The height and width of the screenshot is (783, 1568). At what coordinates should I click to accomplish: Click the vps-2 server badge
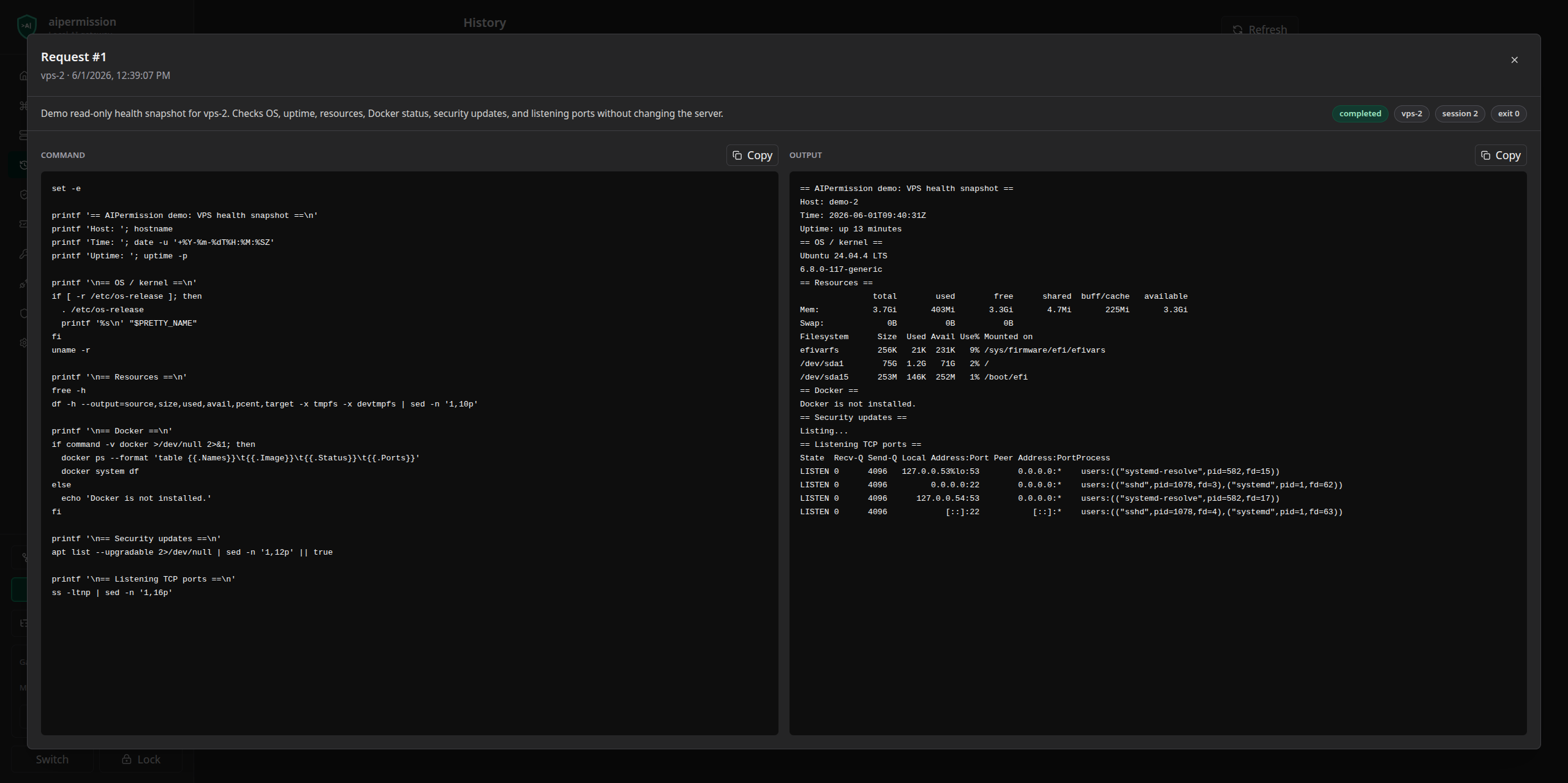[x=1411, y=114]
